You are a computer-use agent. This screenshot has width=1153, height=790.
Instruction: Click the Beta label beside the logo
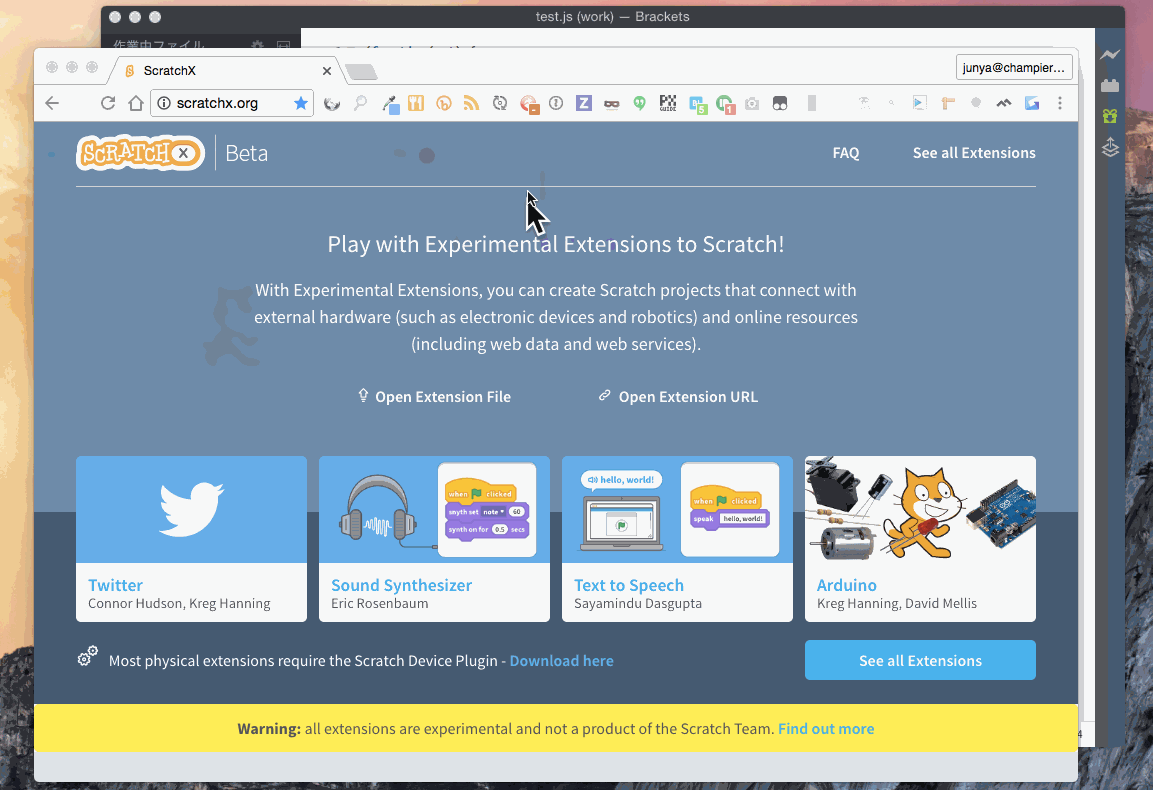(x=246, y=153)
